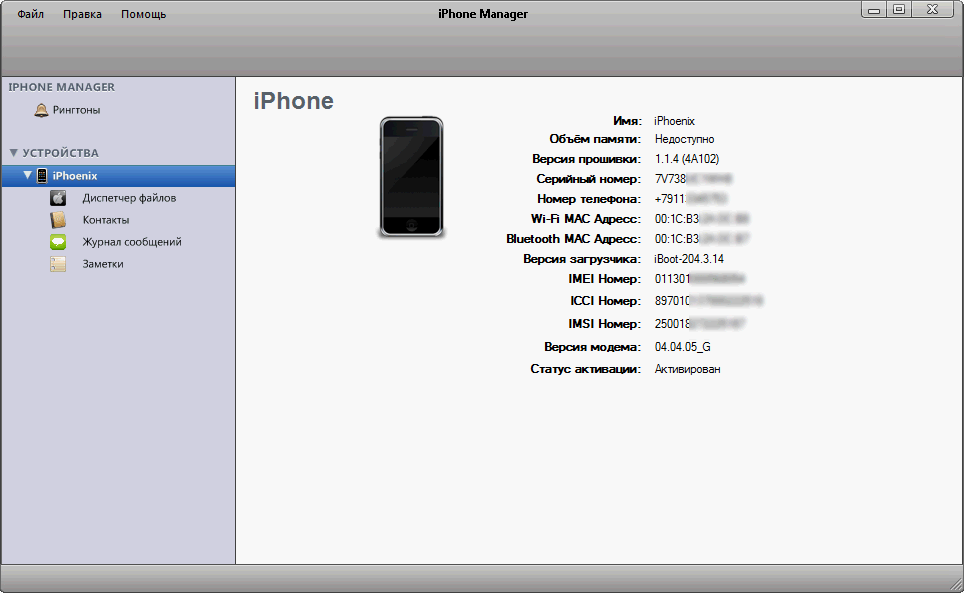Close the iPhone Manager window

(x=933, y=9)
